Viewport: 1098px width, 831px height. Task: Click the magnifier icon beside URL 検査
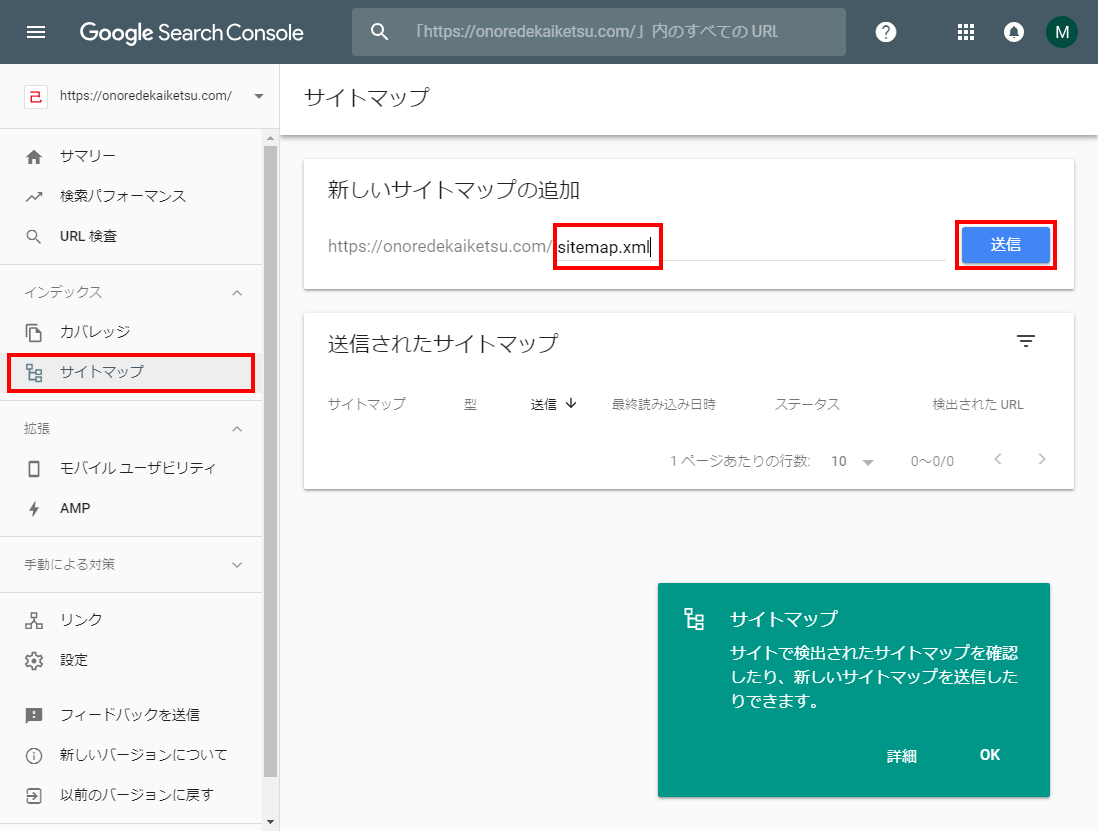tap(34, 237)
